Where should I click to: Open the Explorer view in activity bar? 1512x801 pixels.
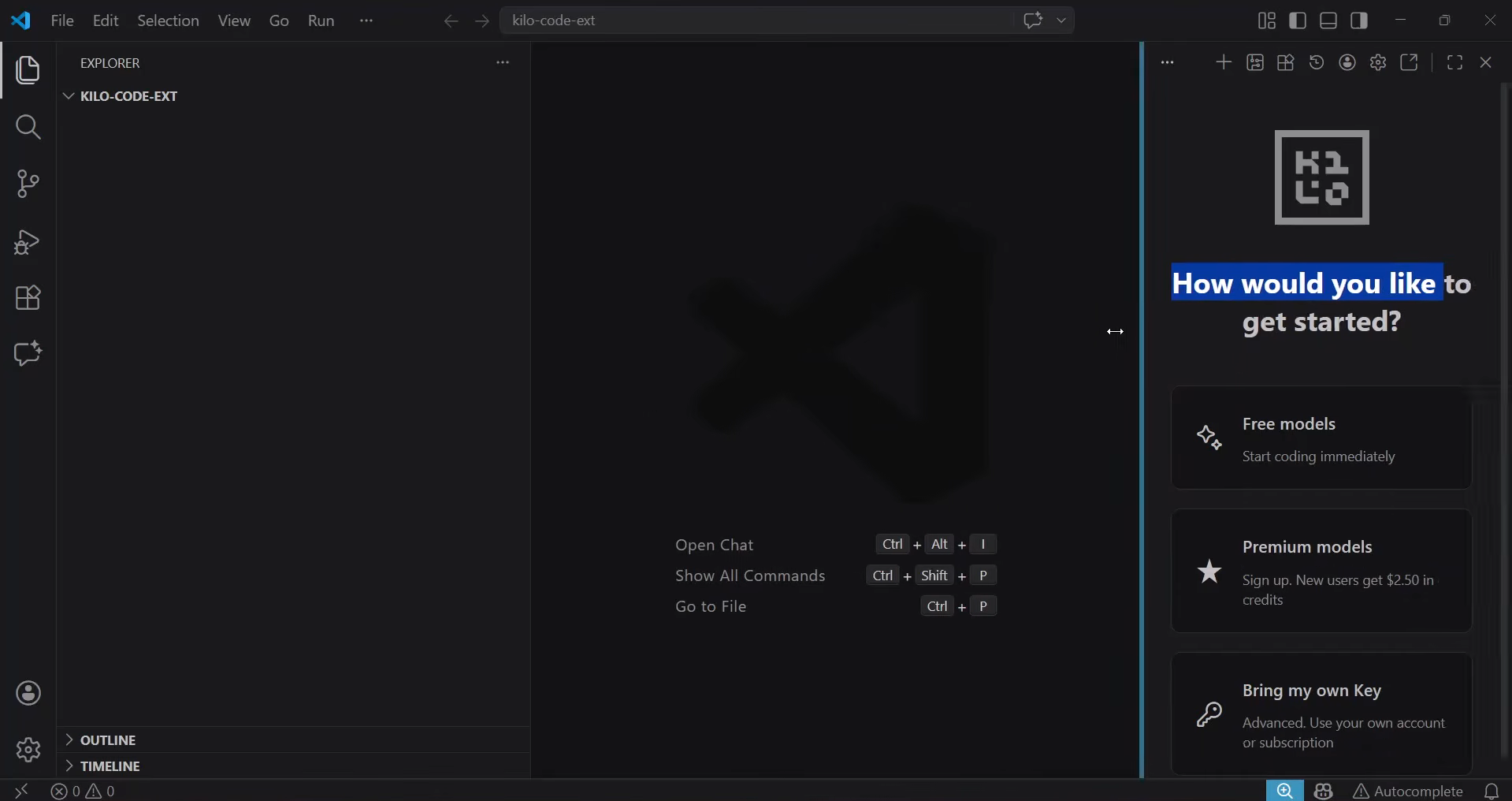point(28,70)
